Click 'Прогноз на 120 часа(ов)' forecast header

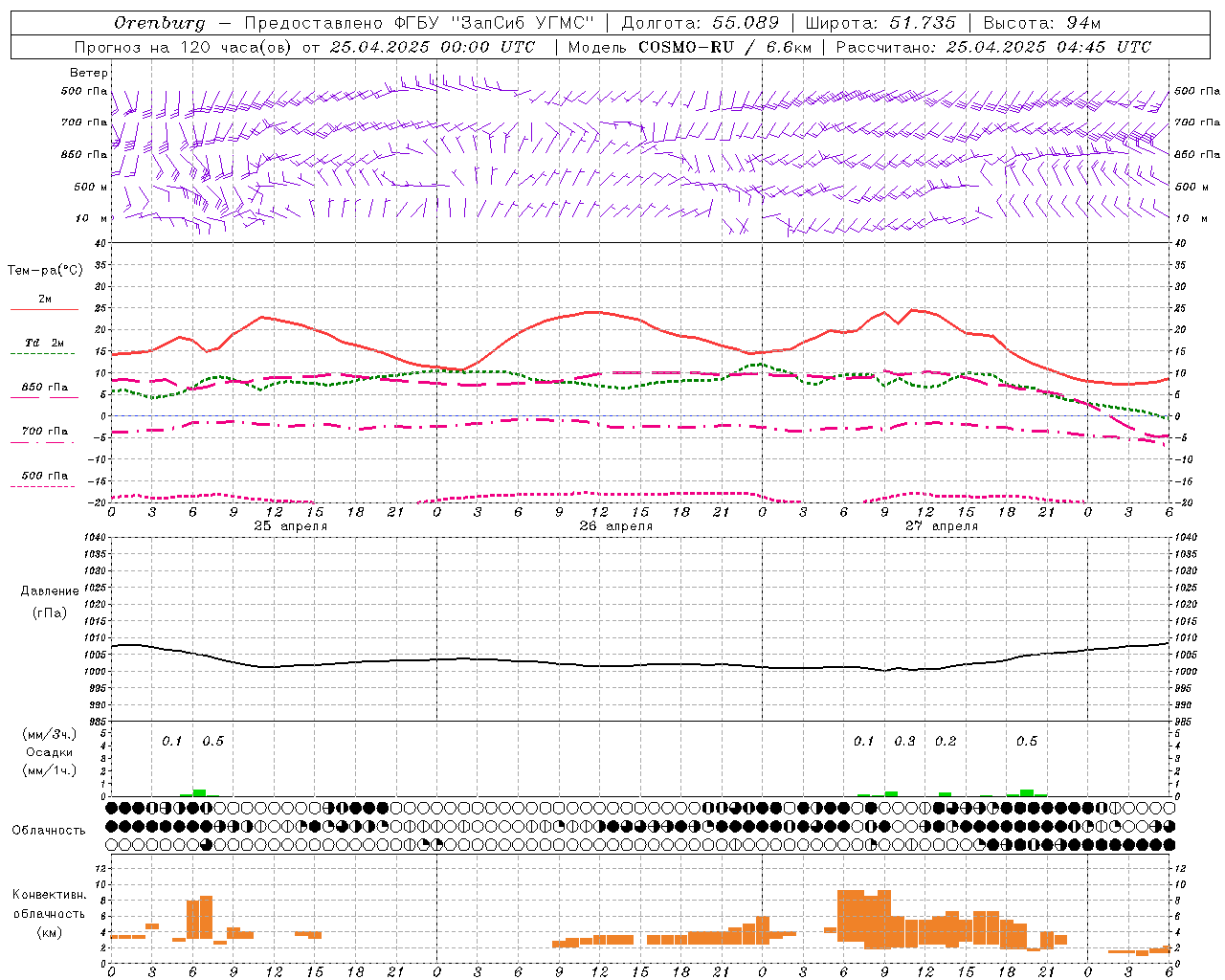tap(184, 47)
